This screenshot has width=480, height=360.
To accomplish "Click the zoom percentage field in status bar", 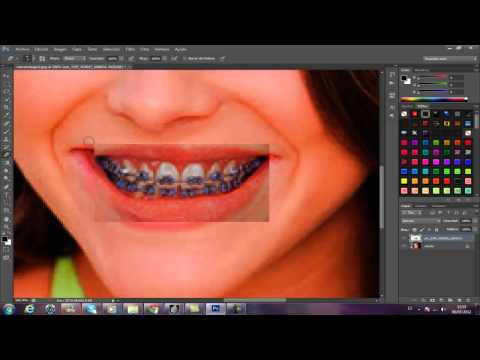I will 22,300.
